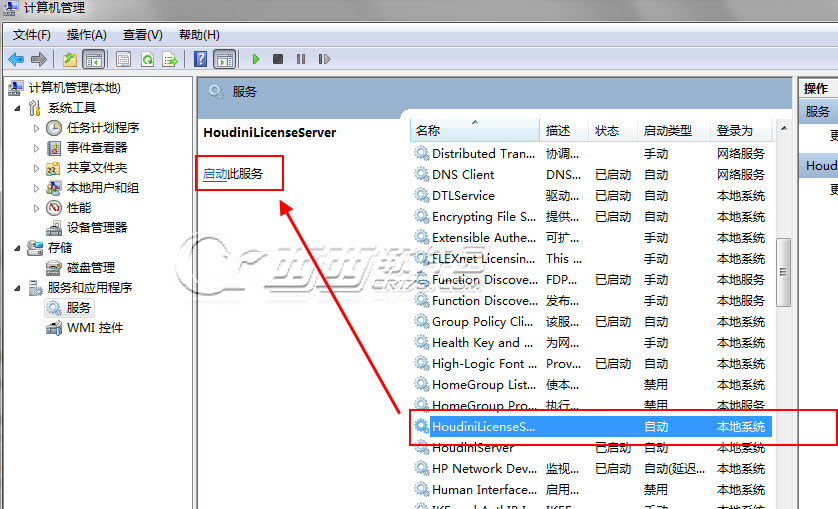Viewport: 838px width, 509px height.
Task: Select the Encrypting File S... service row
Action: pos(592,217)
